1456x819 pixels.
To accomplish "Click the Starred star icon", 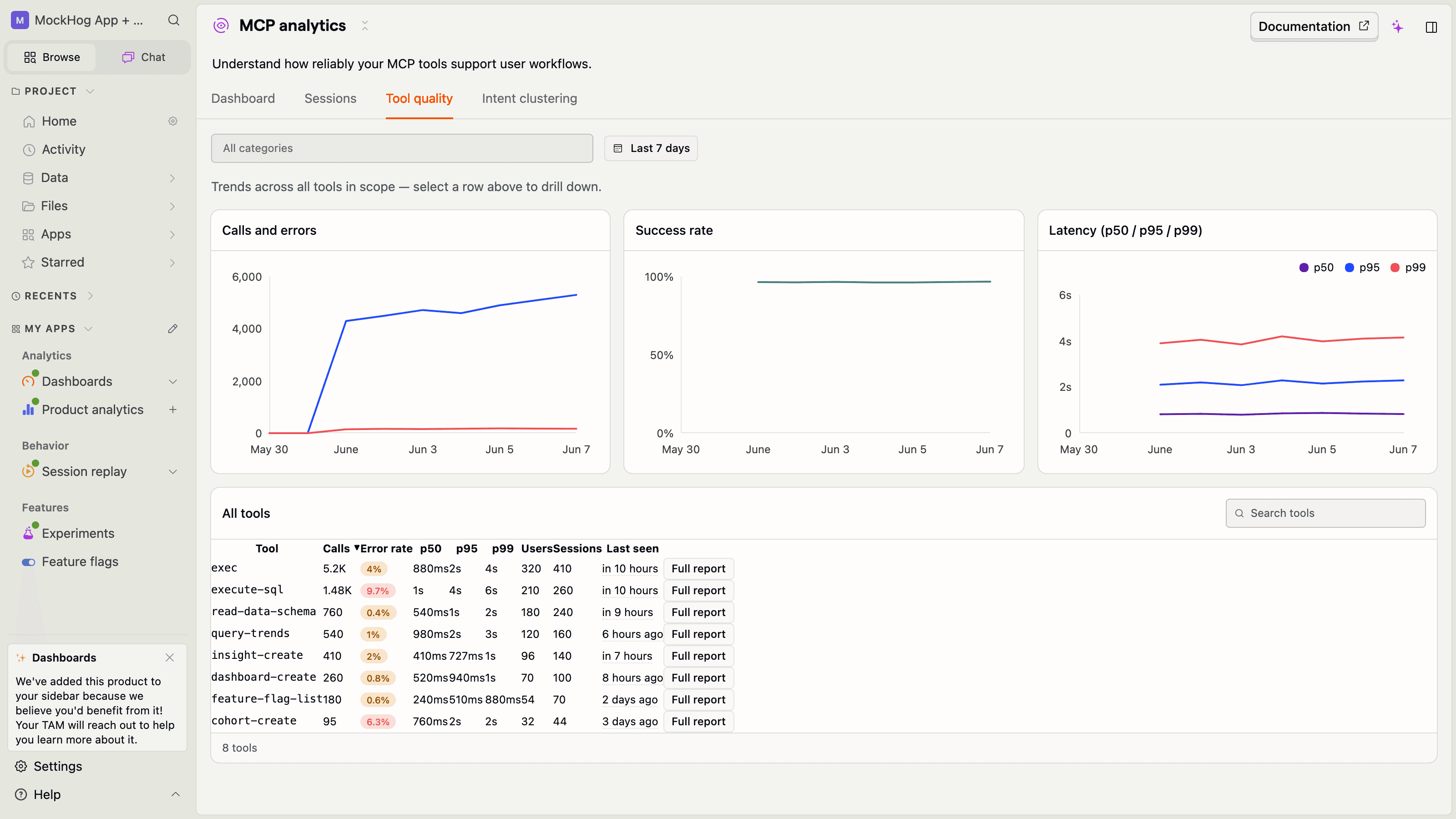I will pos(28,262).
